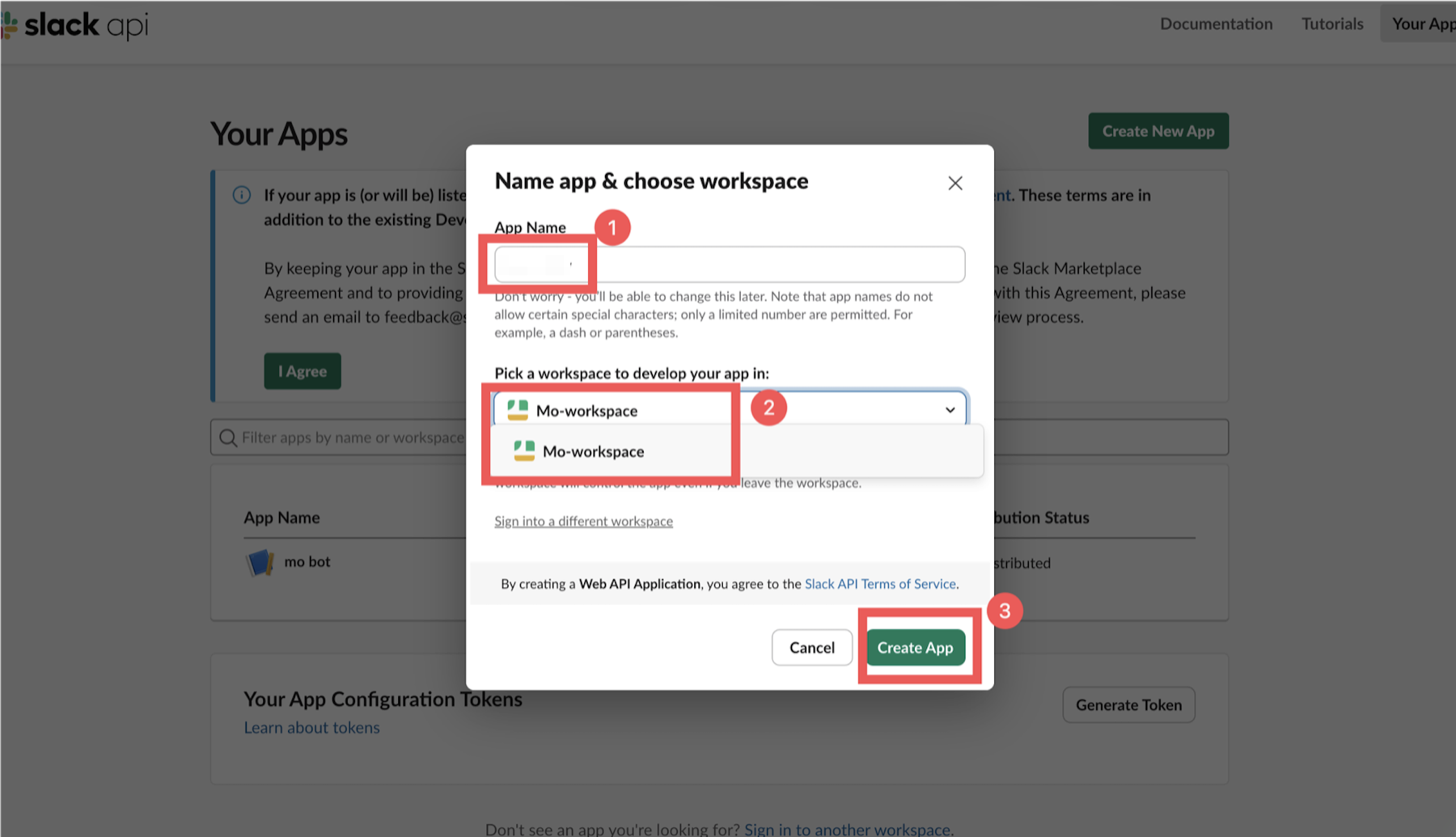
Task: Click the Generate Token button
Action: pos(1128,705)
